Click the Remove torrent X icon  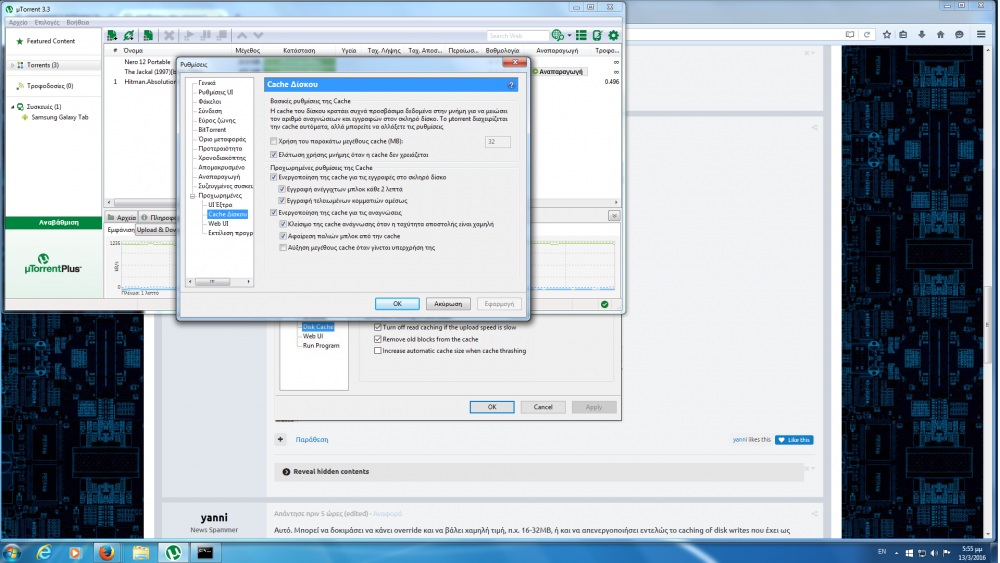169,35
